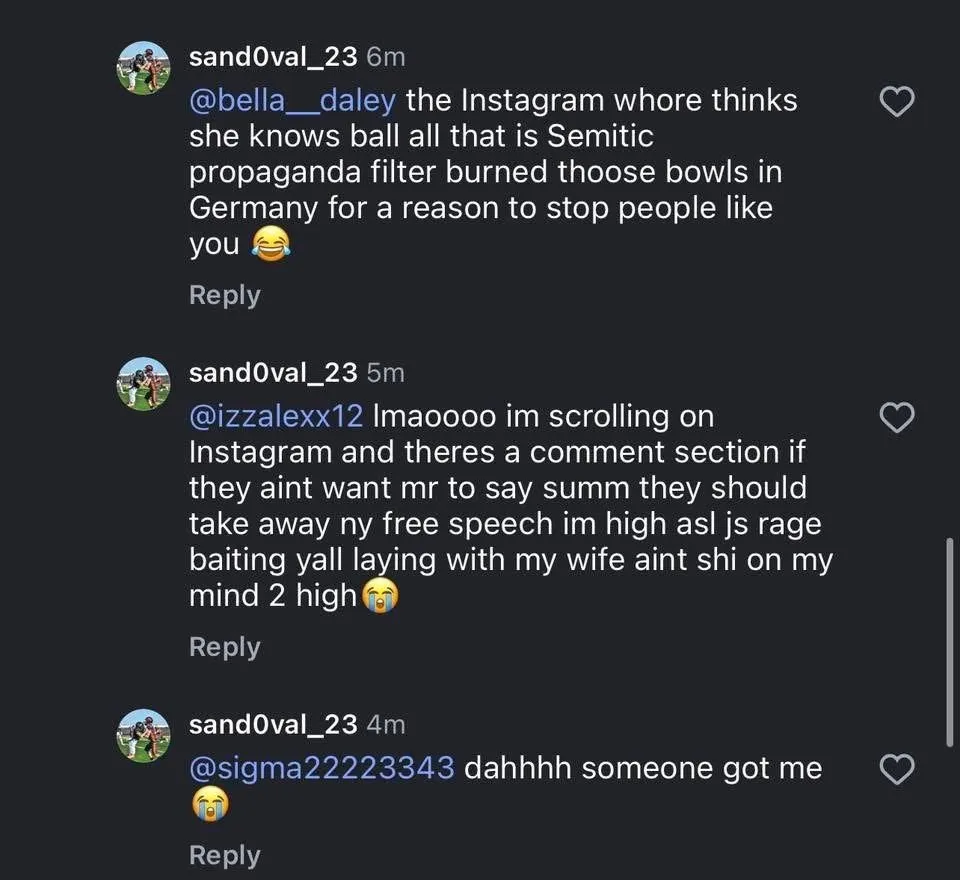960x880 pixels.
Task: Open the @sigma22223343 mention link
Action: (321, 768)
